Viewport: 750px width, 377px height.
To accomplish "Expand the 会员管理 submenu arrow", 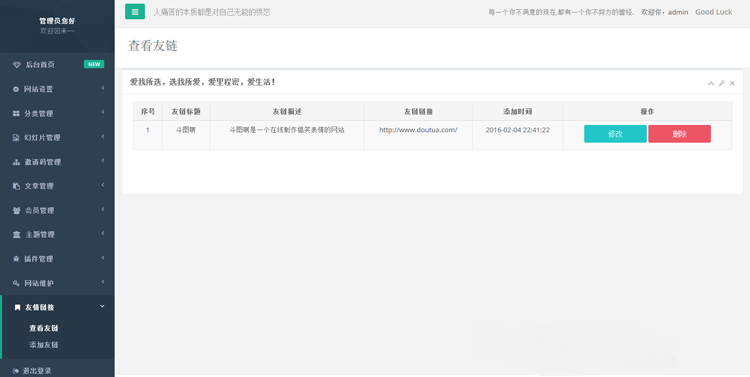I will (x=103, y=210).
